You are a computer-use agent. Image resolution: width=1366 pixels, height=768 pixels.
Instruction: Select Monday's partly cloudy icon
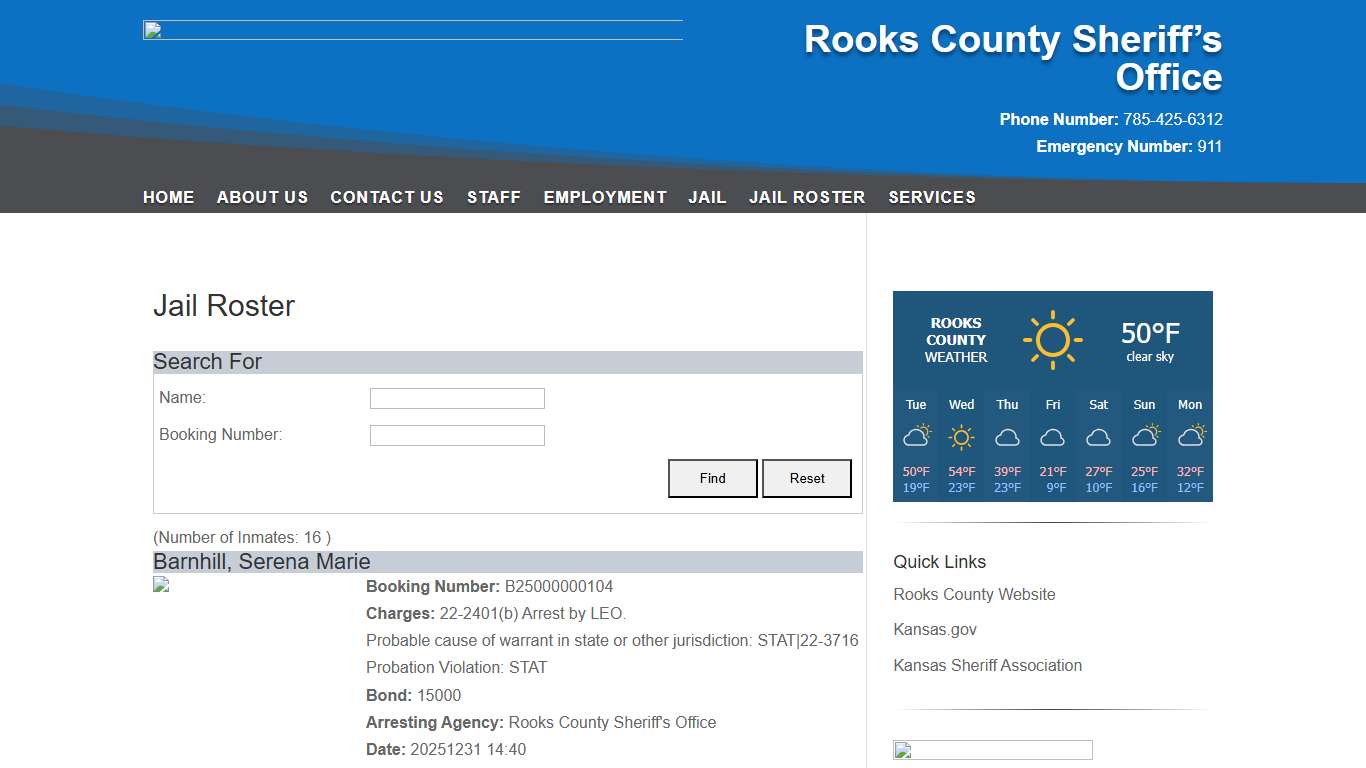pos(1189,434)
